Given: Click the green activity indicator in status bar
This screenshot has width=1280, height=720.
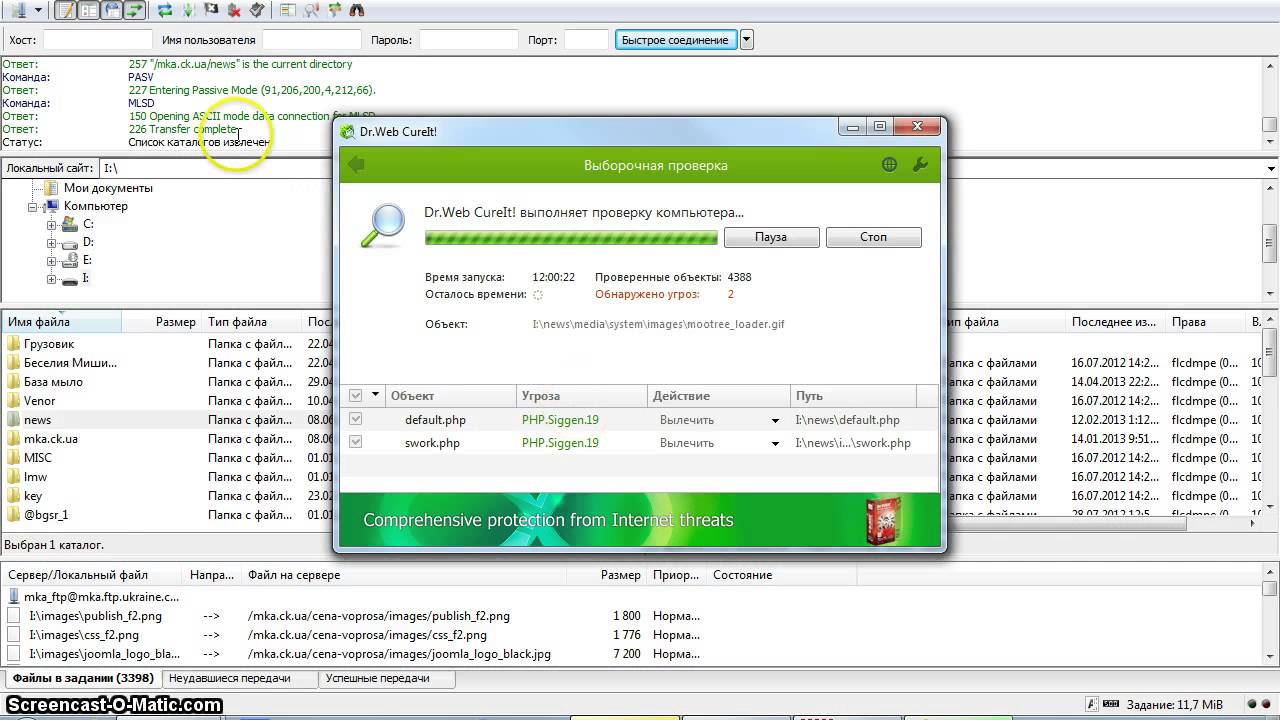Looking at the screenshot, I should 1250,704.
